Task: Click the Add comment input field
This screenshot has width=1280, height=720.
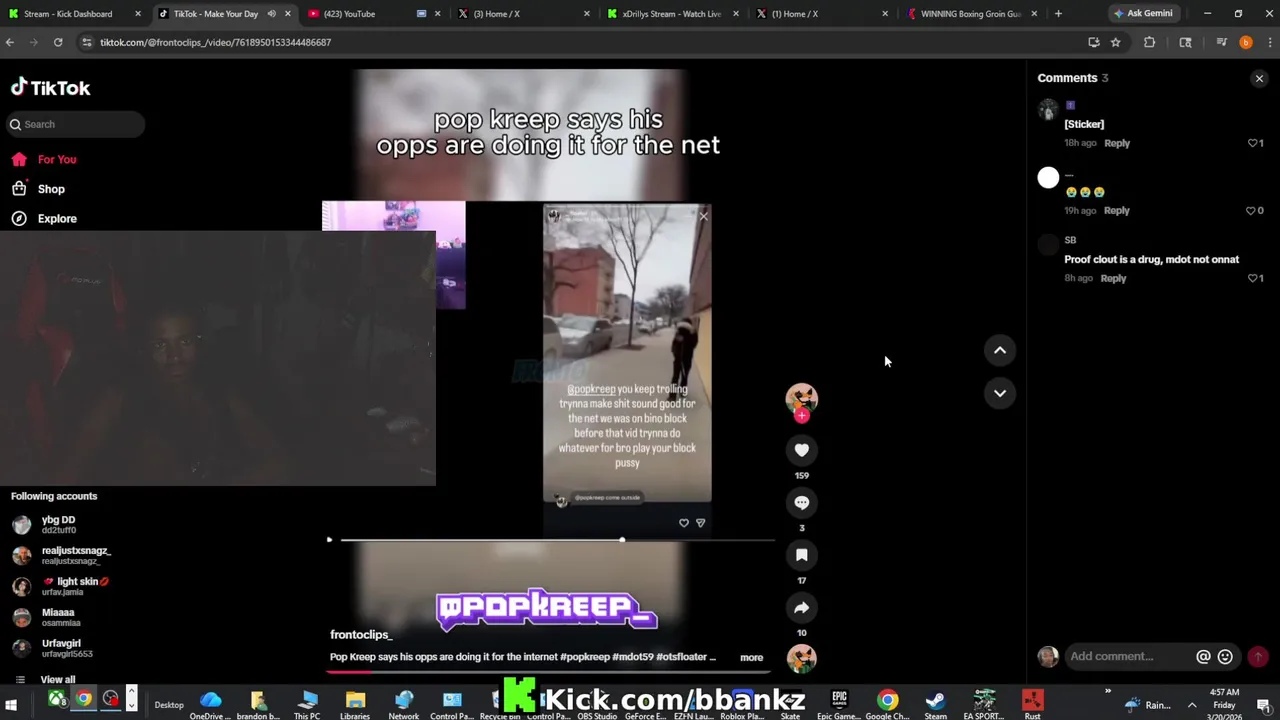Action: click(1129, 656)
